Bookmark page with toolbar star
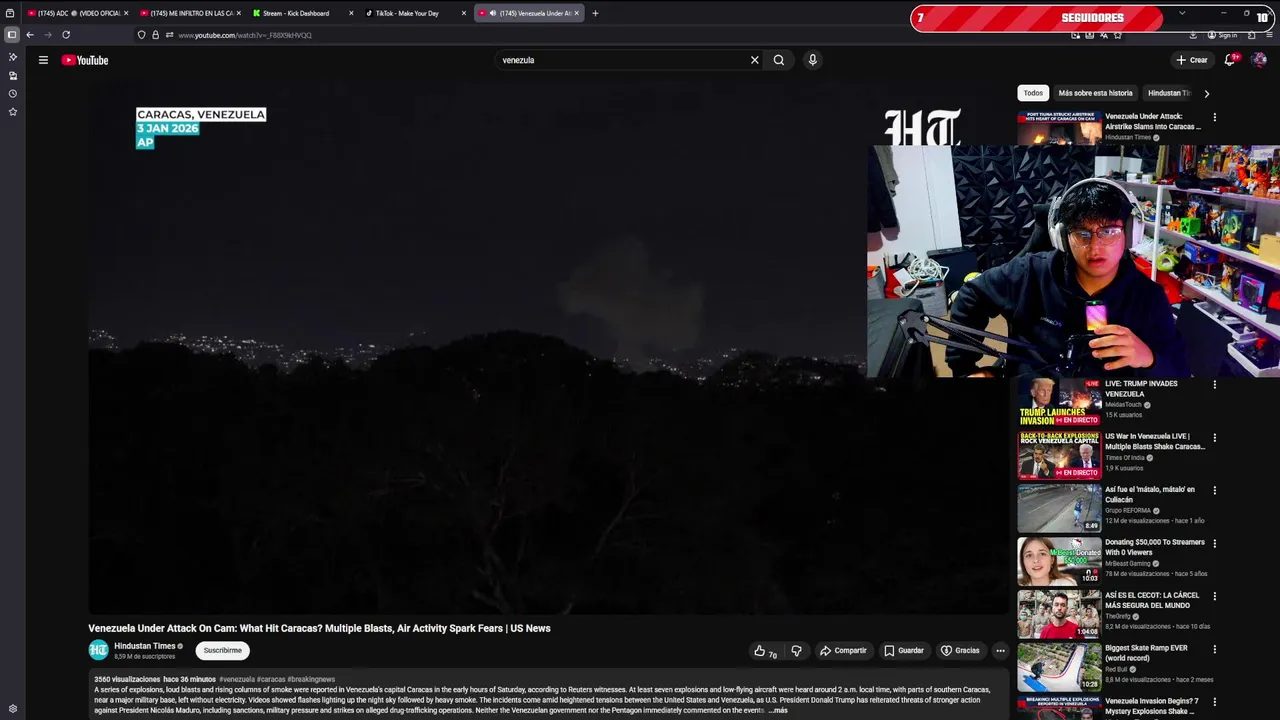1280x720 pixels. pos(1118,35)
